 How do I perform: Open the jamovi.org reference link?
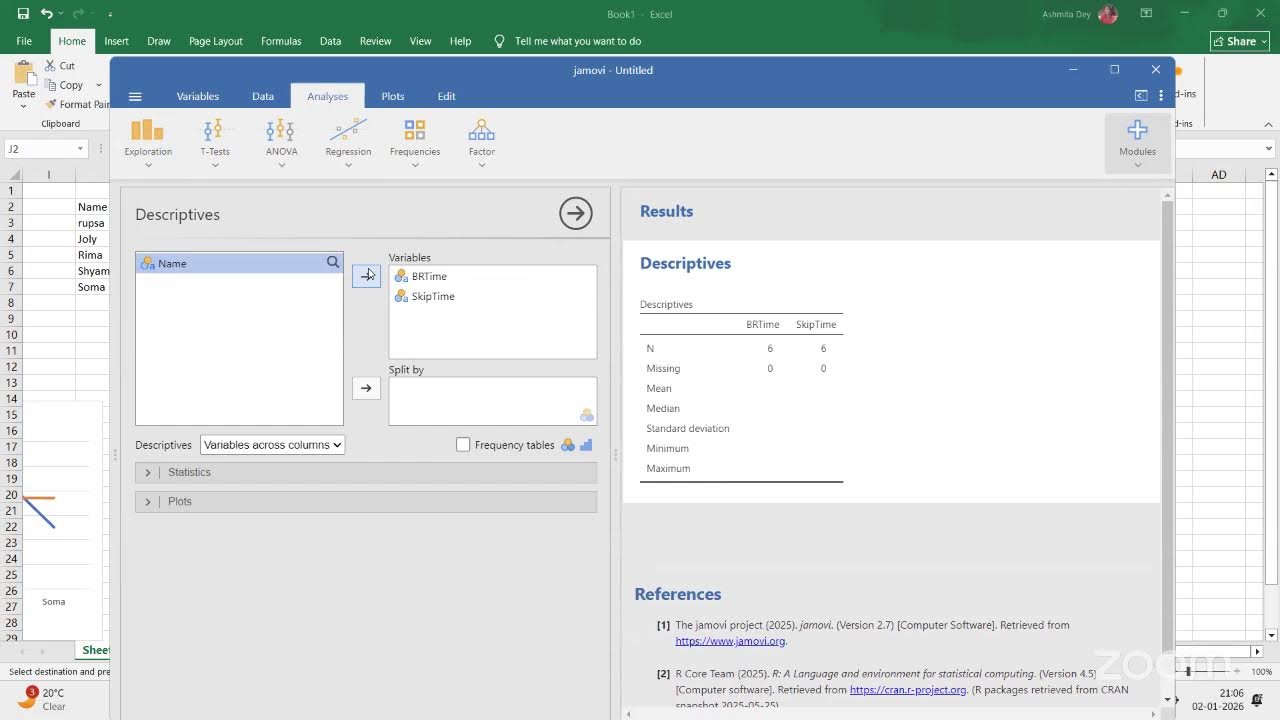coord(730,641)
